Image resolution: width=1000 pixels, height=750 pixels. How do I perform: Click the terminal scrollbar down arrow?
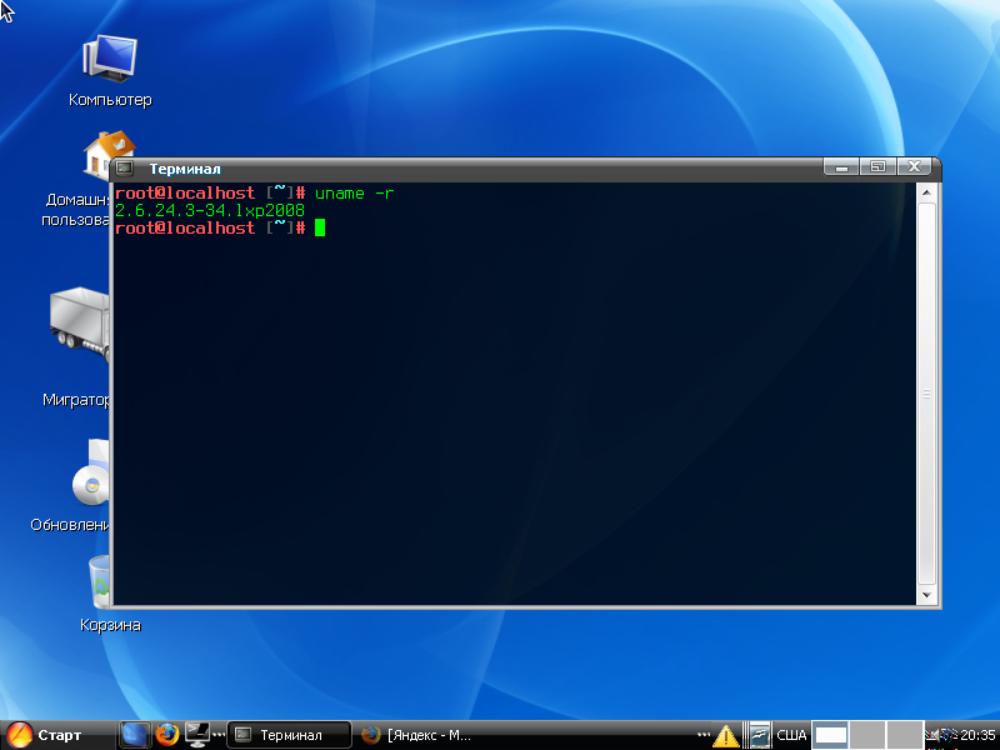point(927,596)
